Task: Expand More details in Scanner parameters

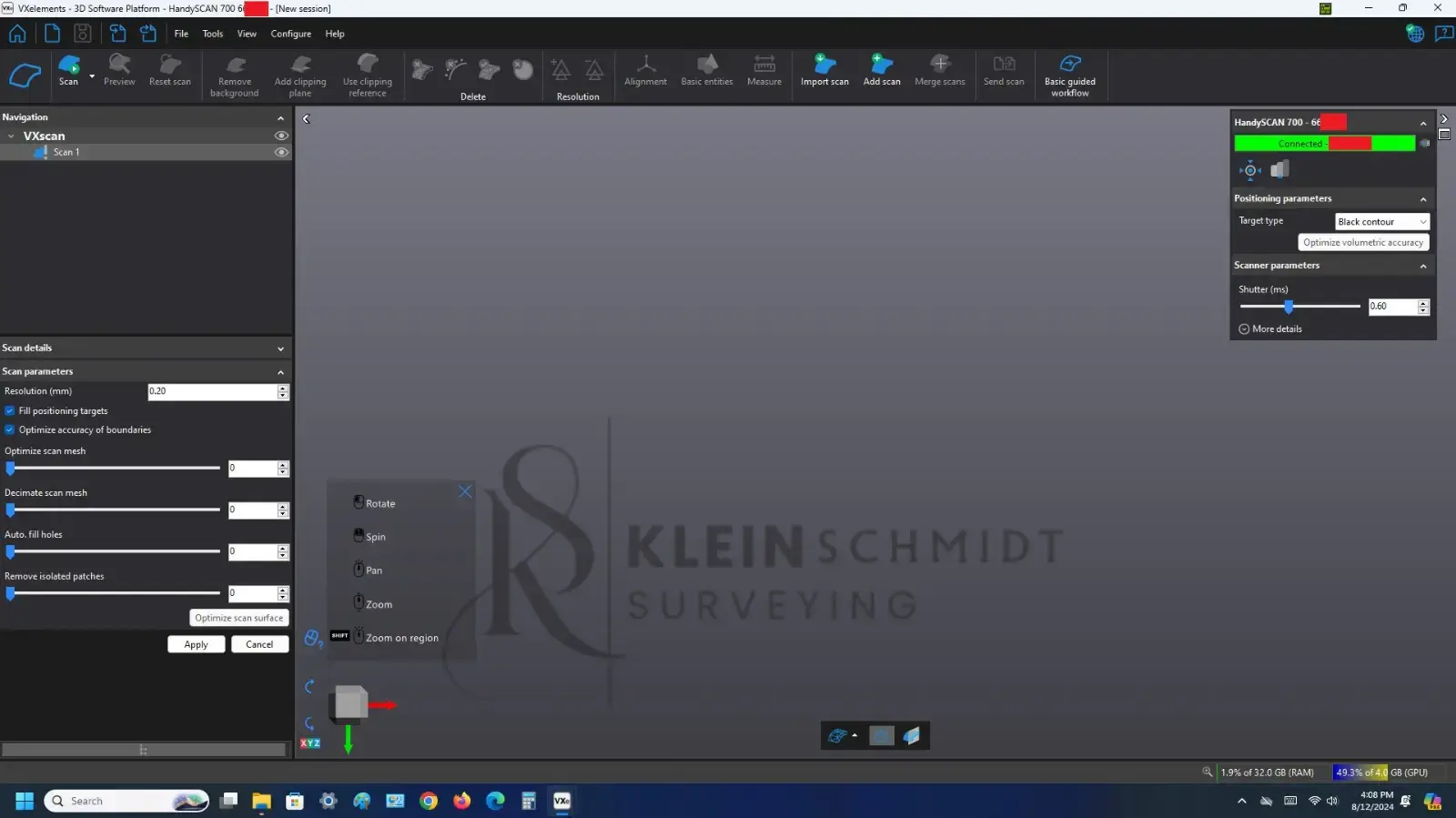Action: [1270, 329]
